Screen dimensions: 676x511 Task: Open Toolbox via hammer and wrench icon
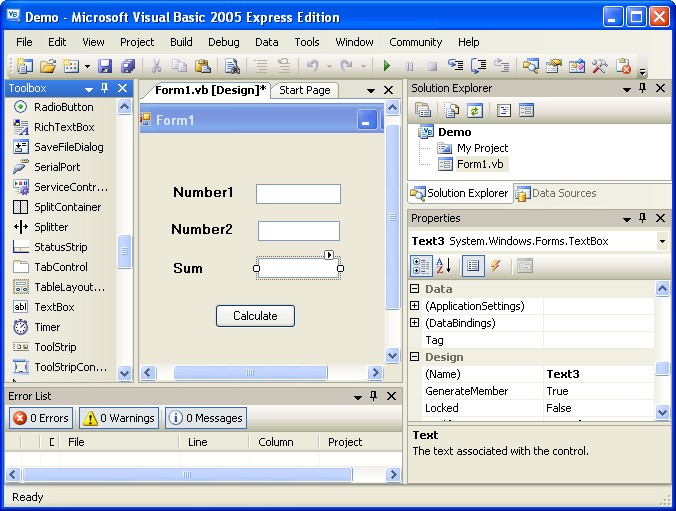point(599,66)
